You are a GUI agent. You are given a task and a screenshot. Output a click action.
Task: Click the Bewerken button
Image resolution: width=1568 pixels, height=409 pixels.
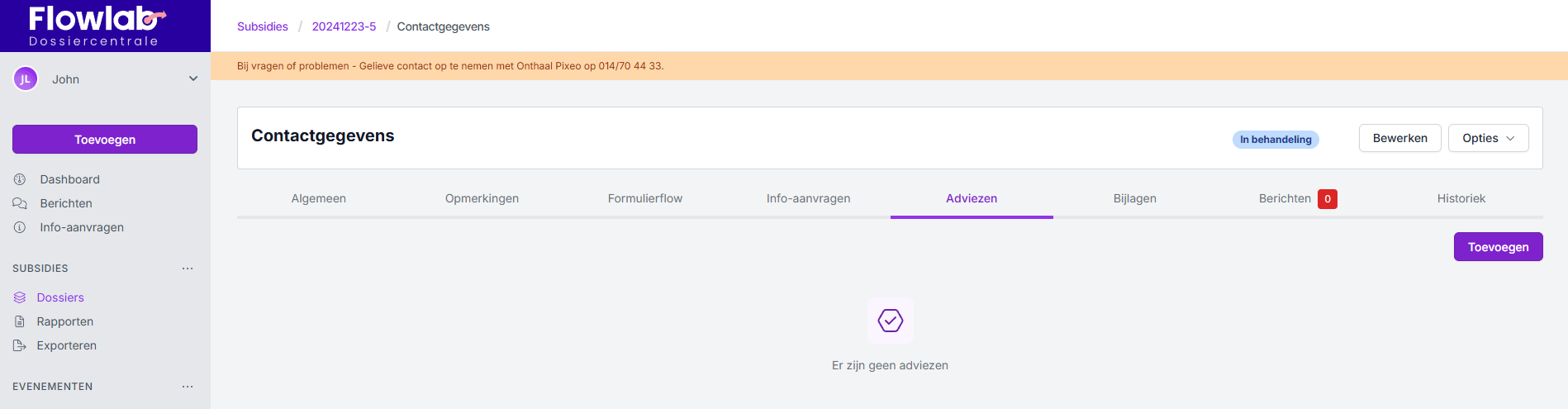(1399, 138)
